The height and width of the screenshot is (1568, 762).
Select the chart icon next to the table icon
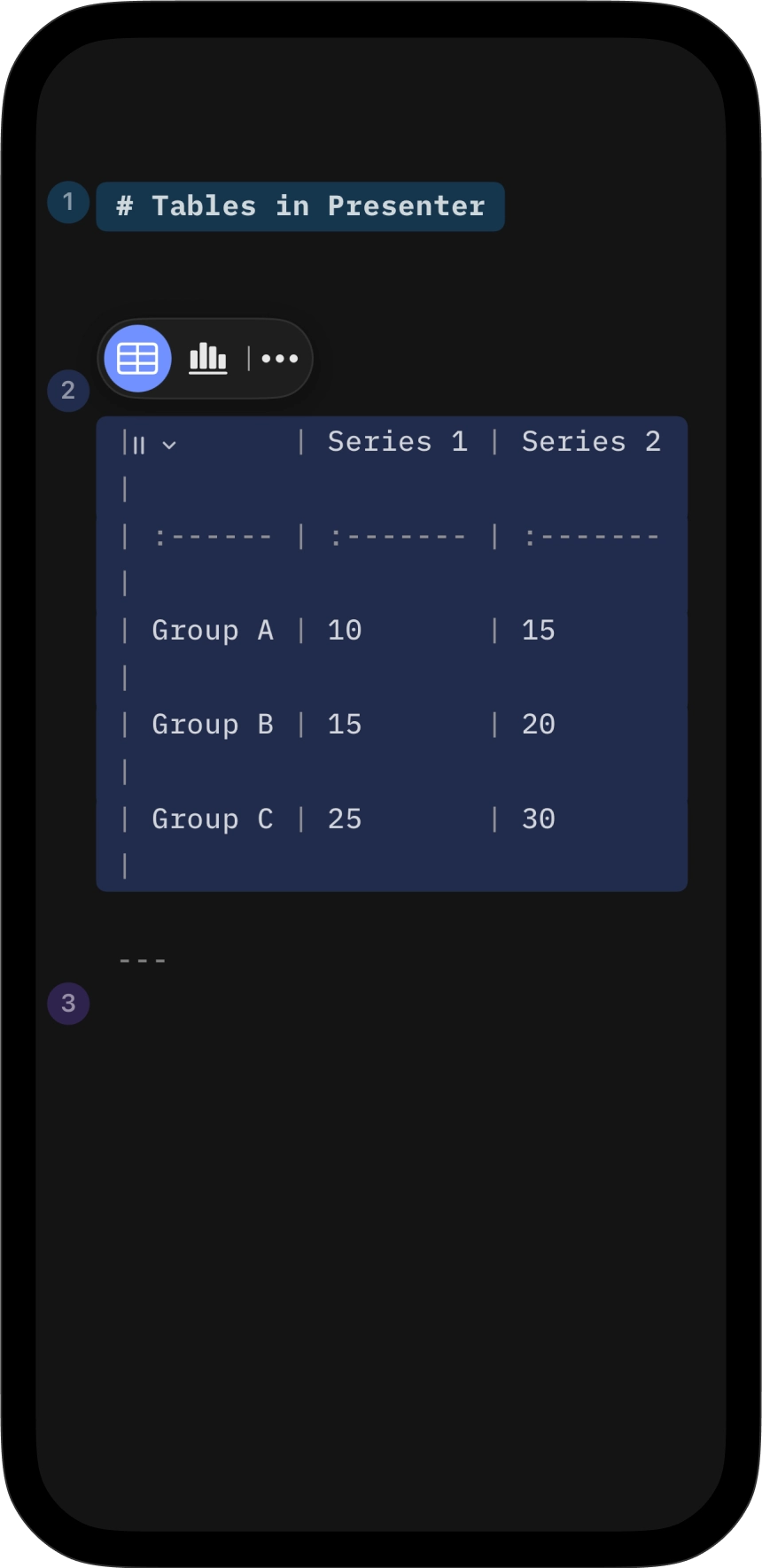pyautogui.click(x=207, y=358)
